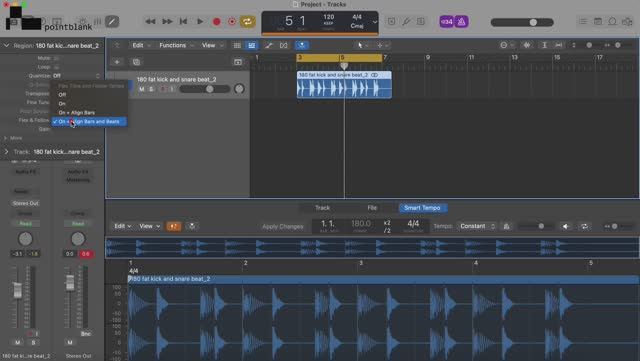
Task: Open the Loop Browser icon
Action: click(x=612, y=21)
